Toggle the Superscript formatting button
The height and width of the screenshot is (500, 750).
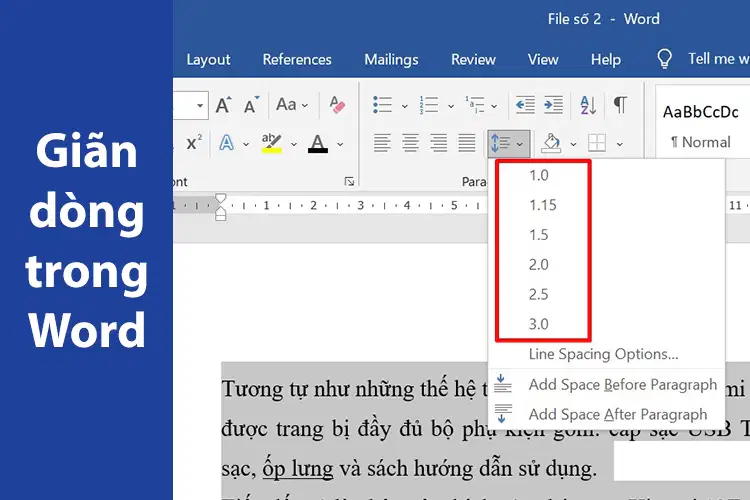[194, 143]
